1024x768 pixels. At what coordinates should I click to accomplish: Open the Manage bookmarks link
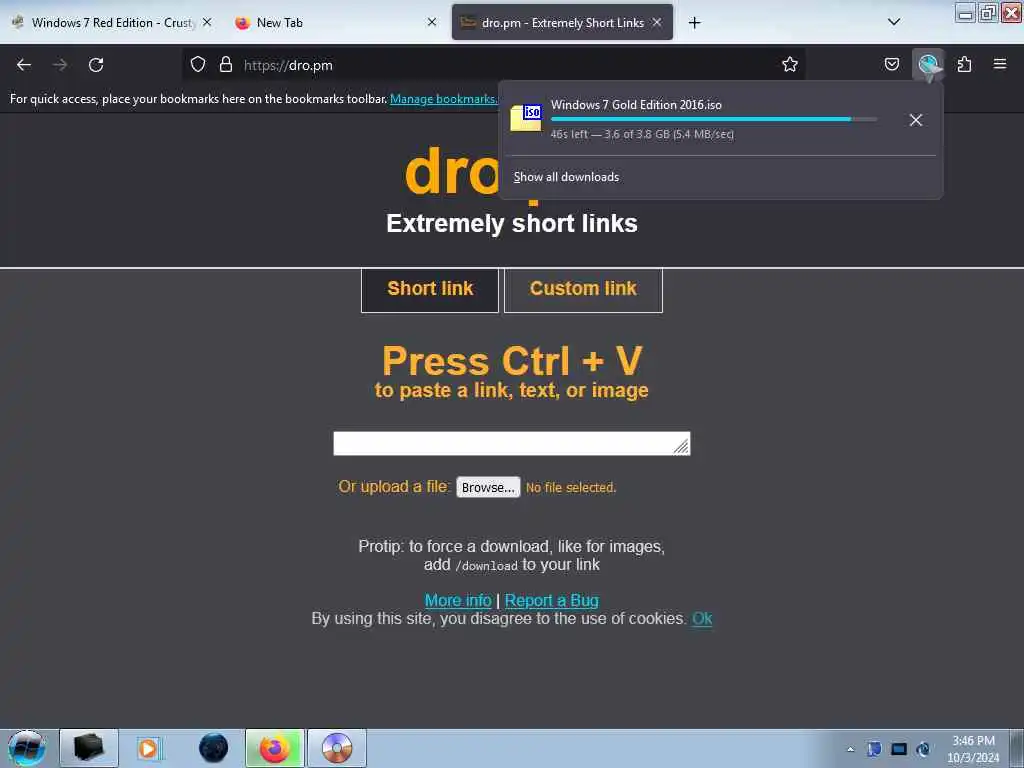pos(444,99)
